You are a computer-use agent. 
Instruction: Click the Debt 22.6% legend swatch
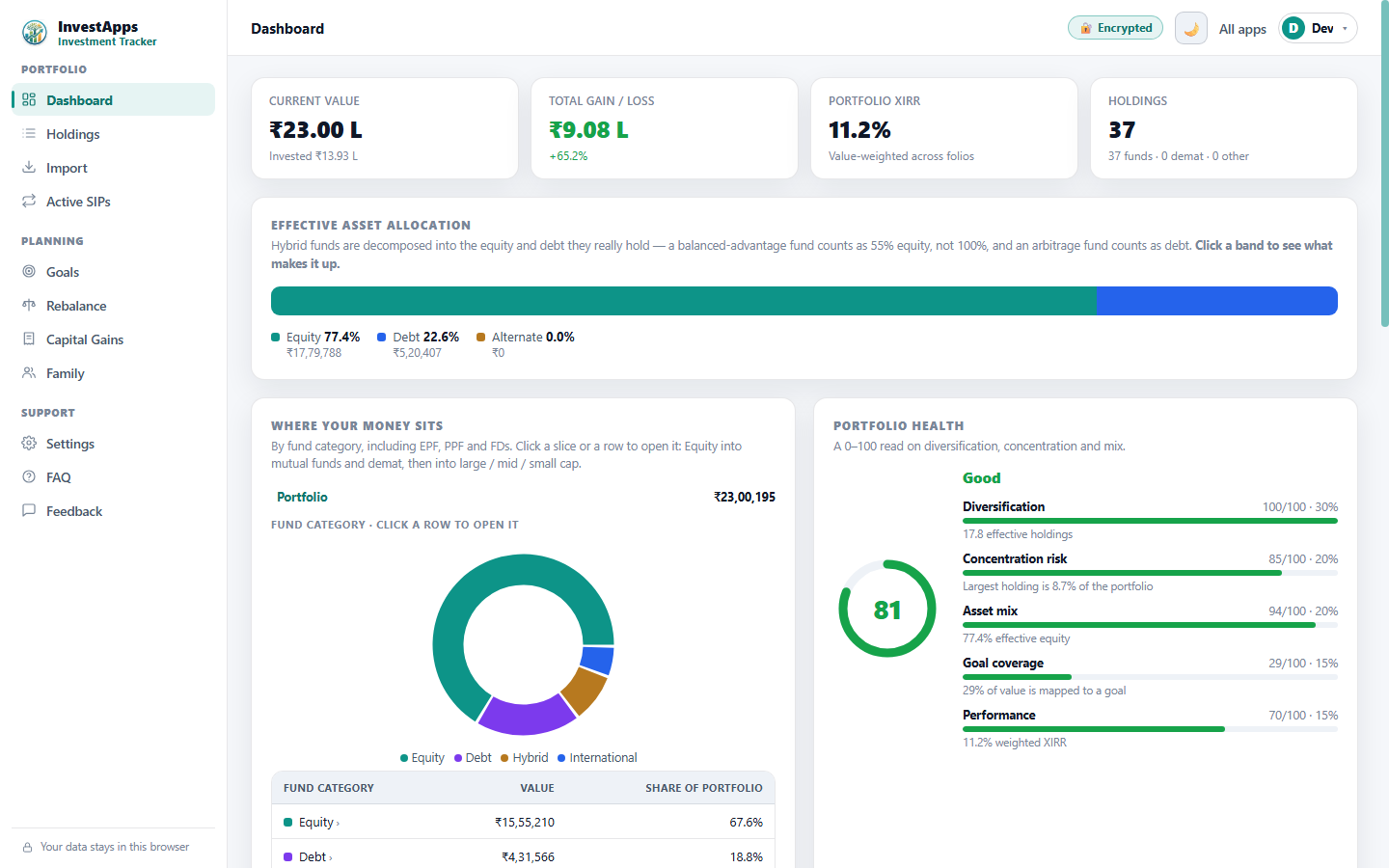click(382, 337)
